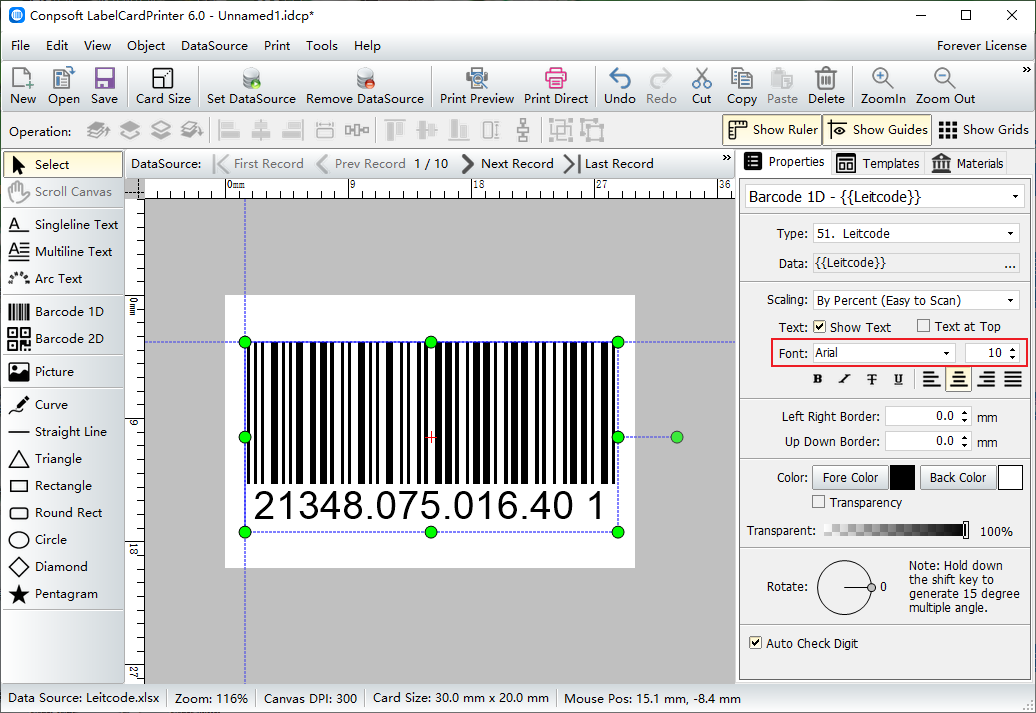Select the Barcode 1D tool
This screenshot has height=713, width=1036.
tap(63, 312)
